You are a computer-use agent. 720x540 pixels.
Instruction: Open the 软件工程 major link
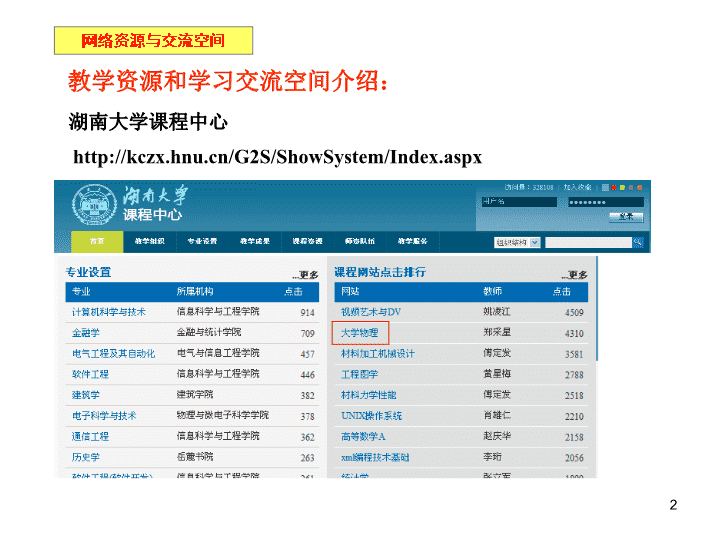90,374
